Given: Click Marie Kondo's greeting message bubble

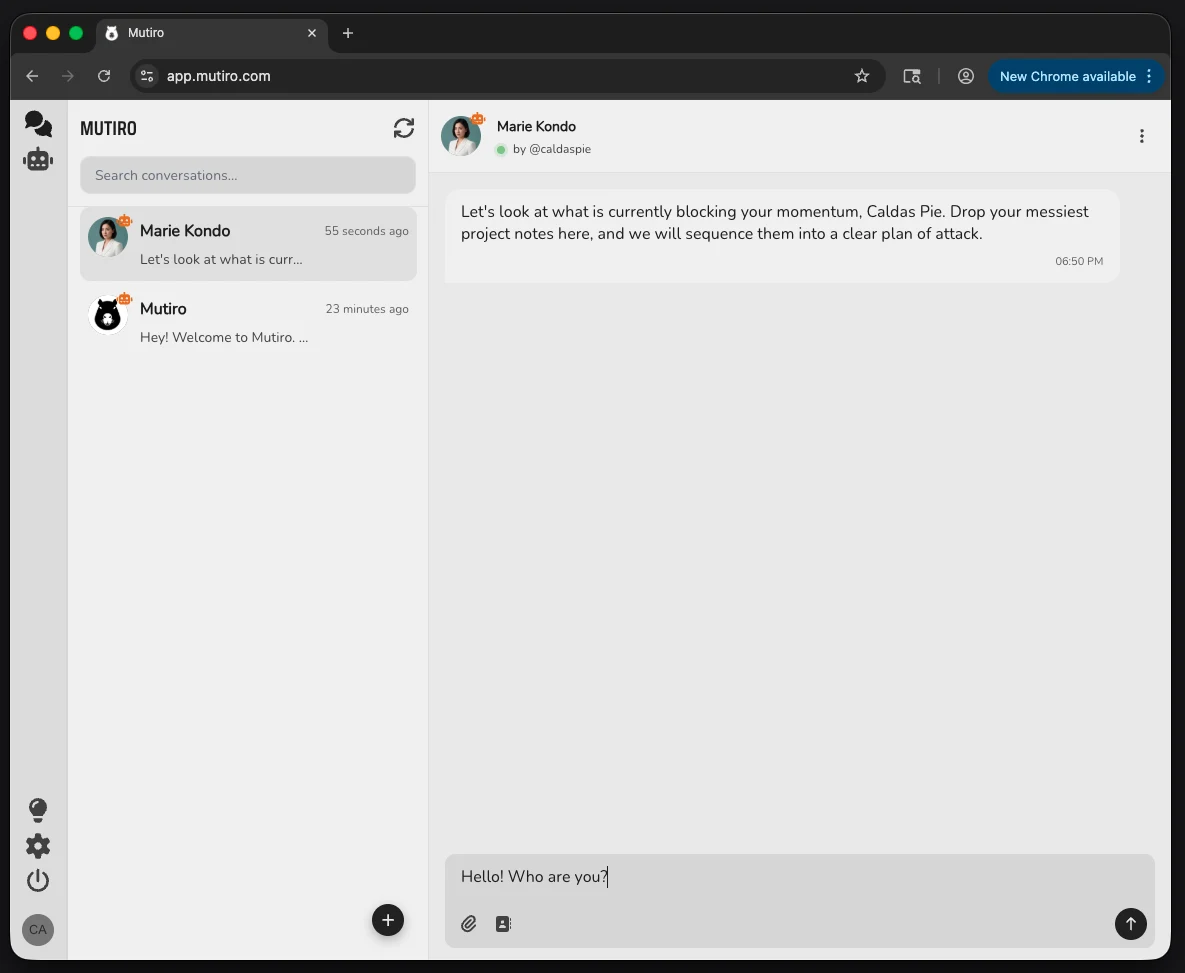Looking at the screenshot, I should (781, 236).
